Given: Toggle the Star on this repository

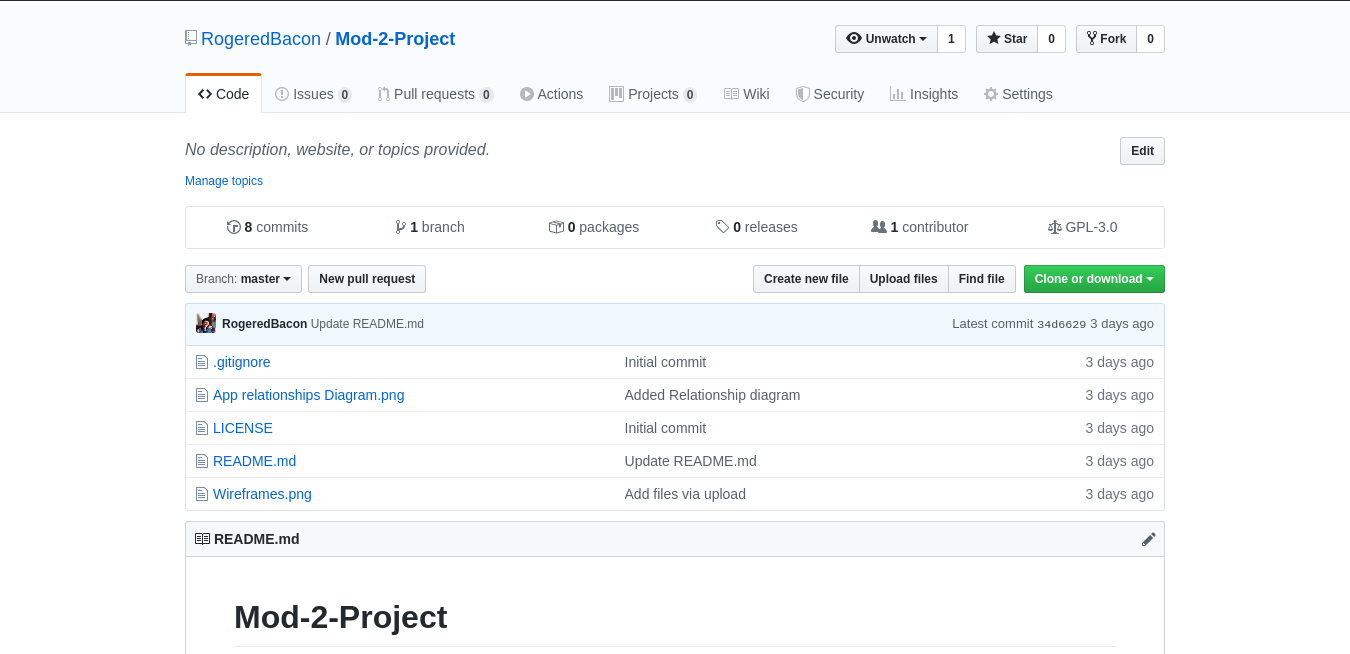Looking at the screenshot, I should (x=1005, y=39).
